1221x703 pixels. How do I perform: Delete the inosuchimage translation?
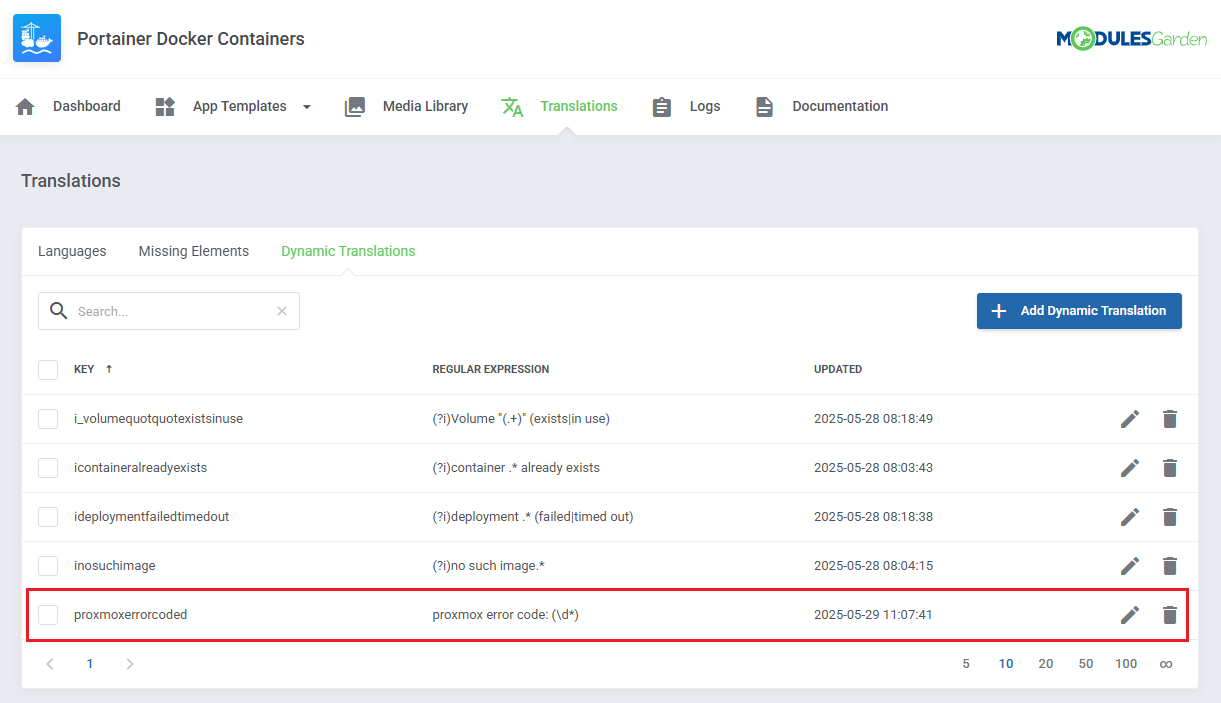tap(1170, 566)
